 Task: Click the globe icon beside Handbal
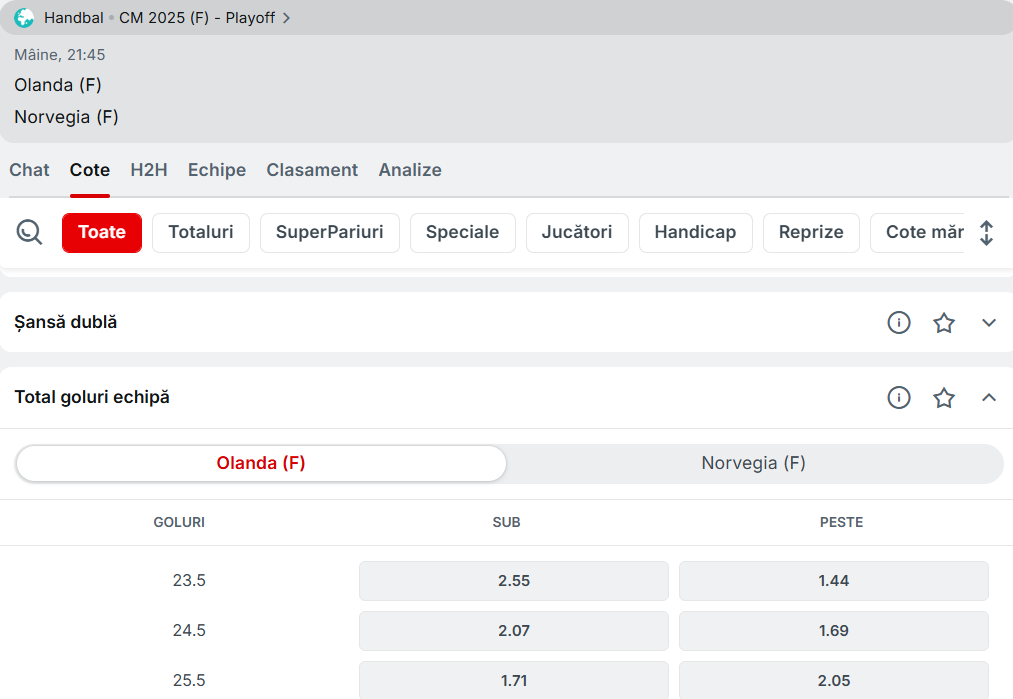(25, 18)
